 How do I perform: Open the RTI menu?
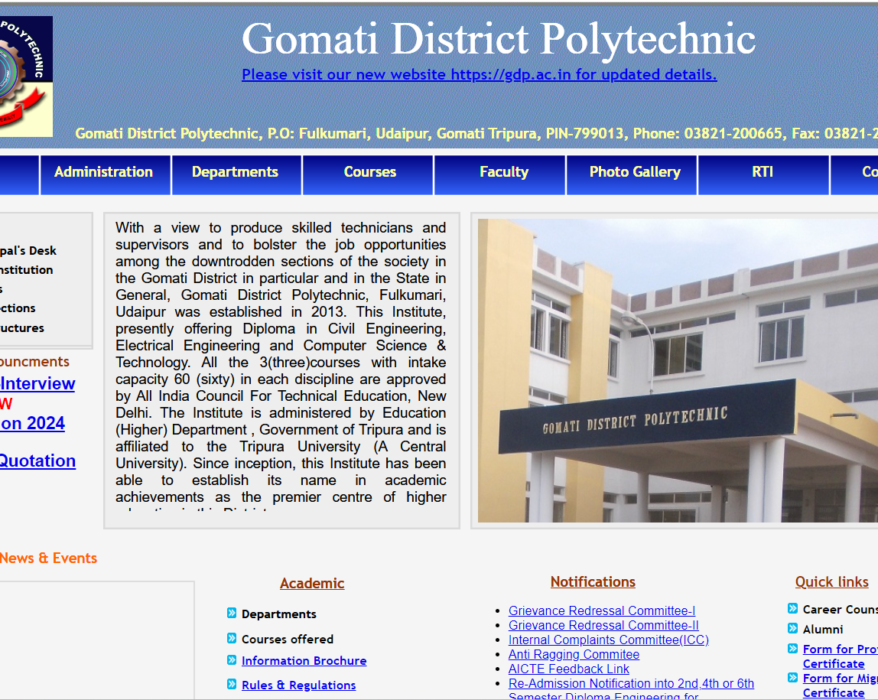click(x=764, y=175)
